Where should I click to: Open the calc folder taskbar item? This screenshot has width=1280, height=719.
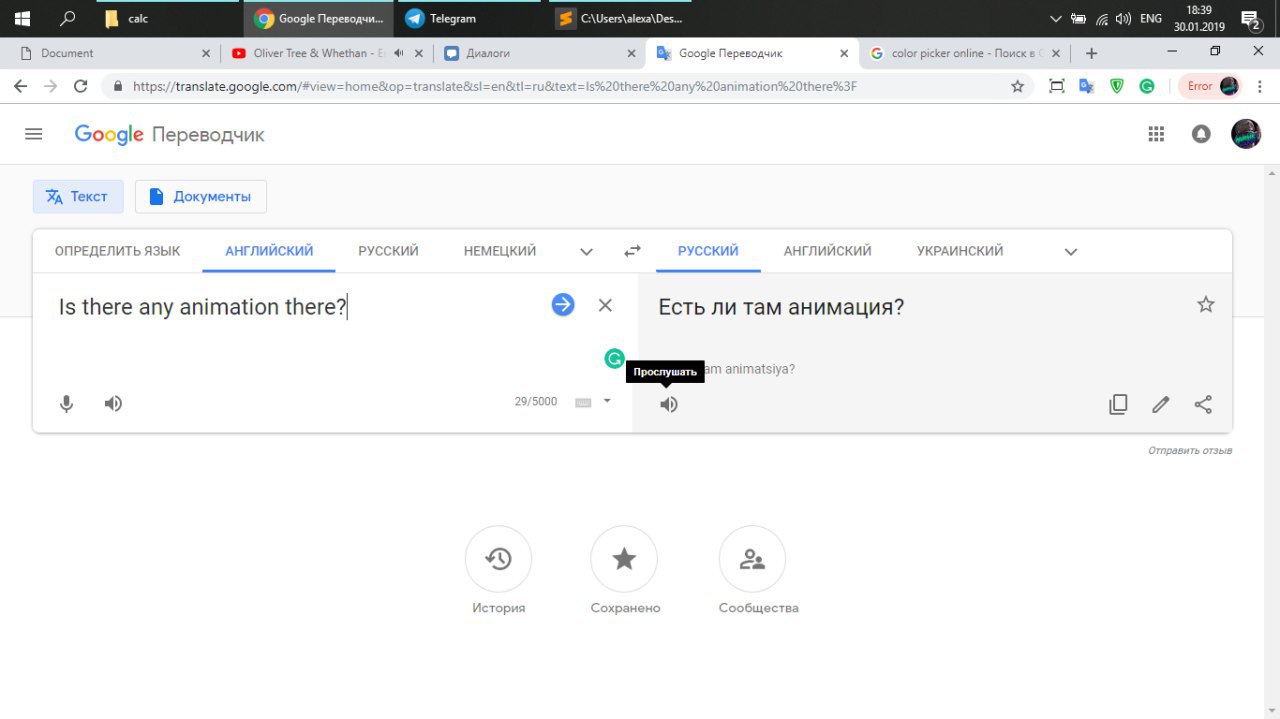pyautogui.click(x=165, y=18)
